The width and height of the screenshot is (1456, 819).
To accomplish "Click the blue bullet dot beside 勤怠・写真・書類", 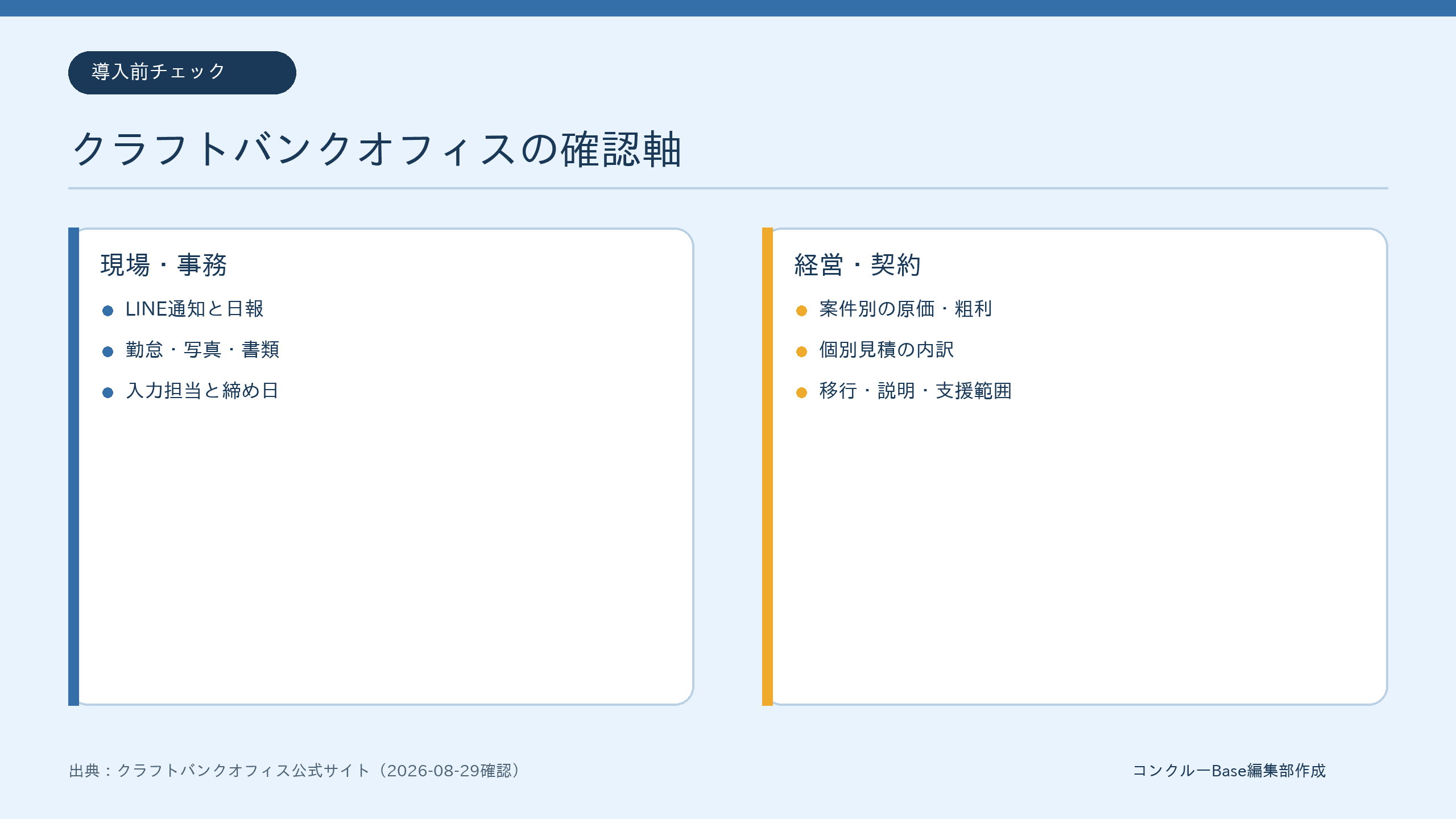I will (107, 351).
